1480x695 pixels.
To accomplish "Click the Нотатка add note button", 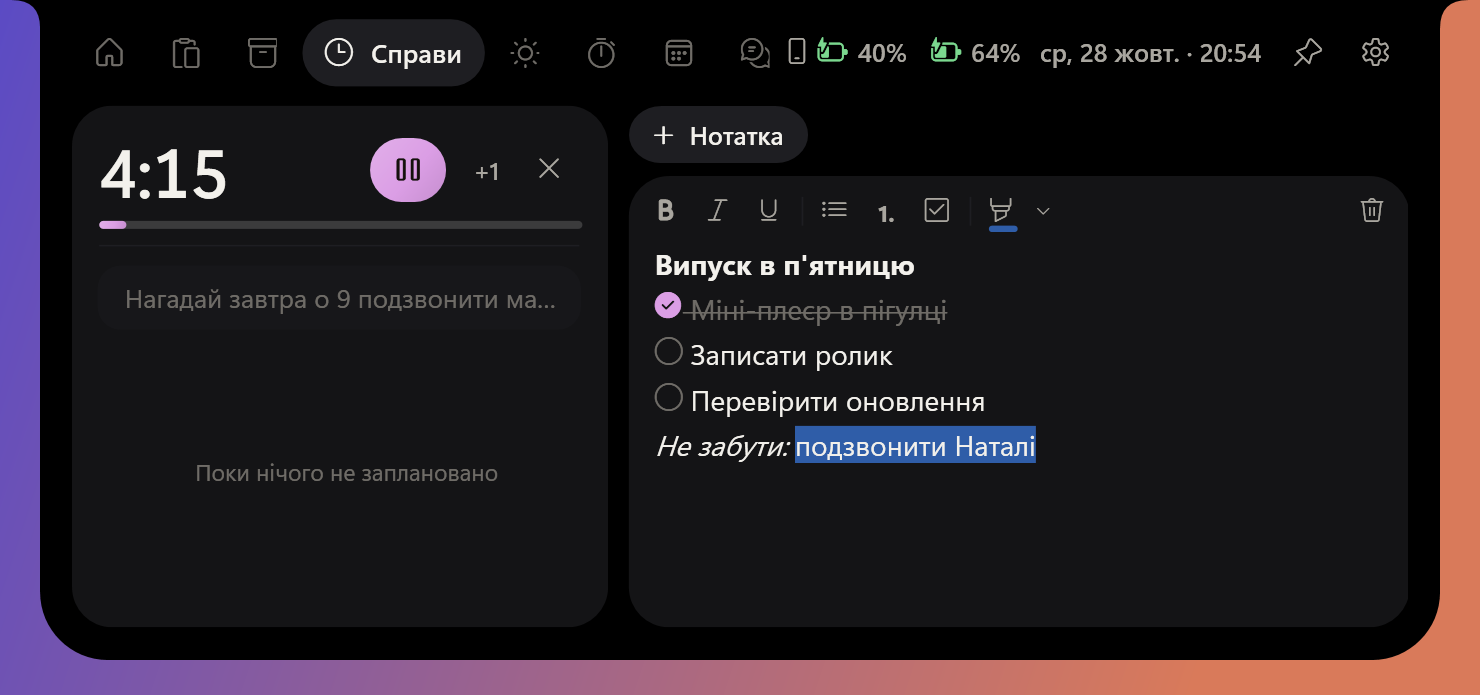I will point(718,135).
